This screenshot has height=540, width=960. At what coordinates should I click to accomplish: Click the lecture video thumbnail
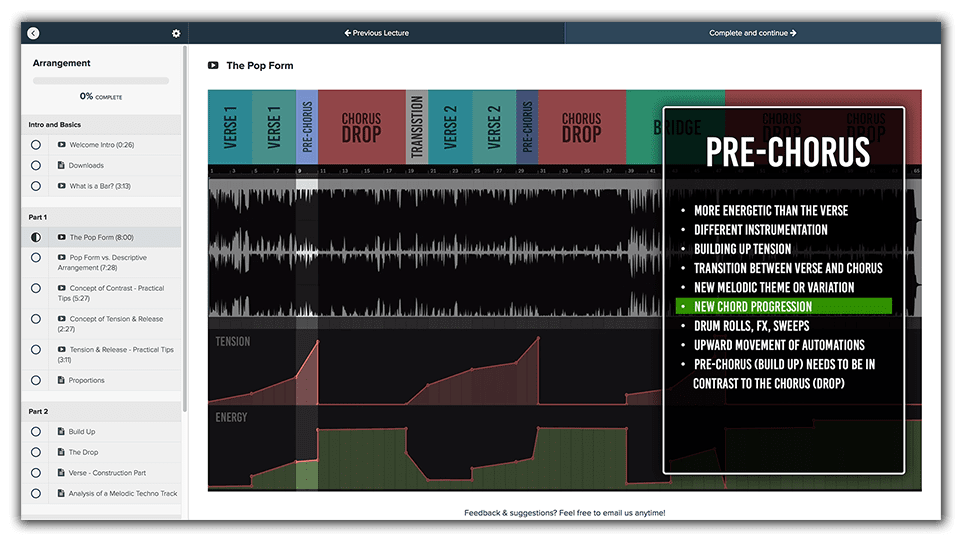(x=564, y=291)
